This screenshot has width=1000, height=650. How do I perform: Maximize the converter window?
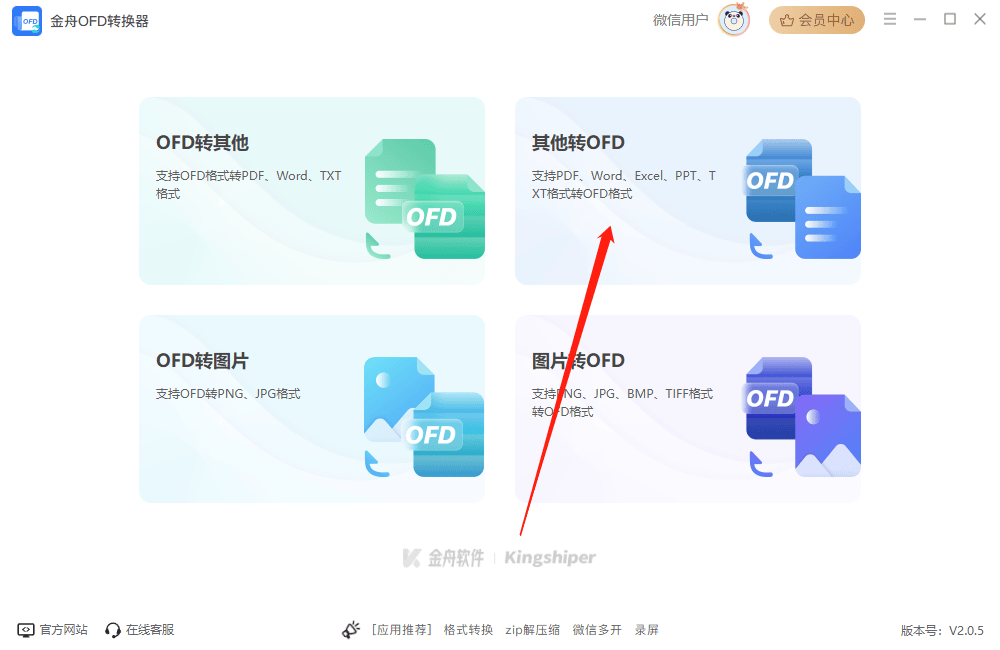(x=950, y=19)
